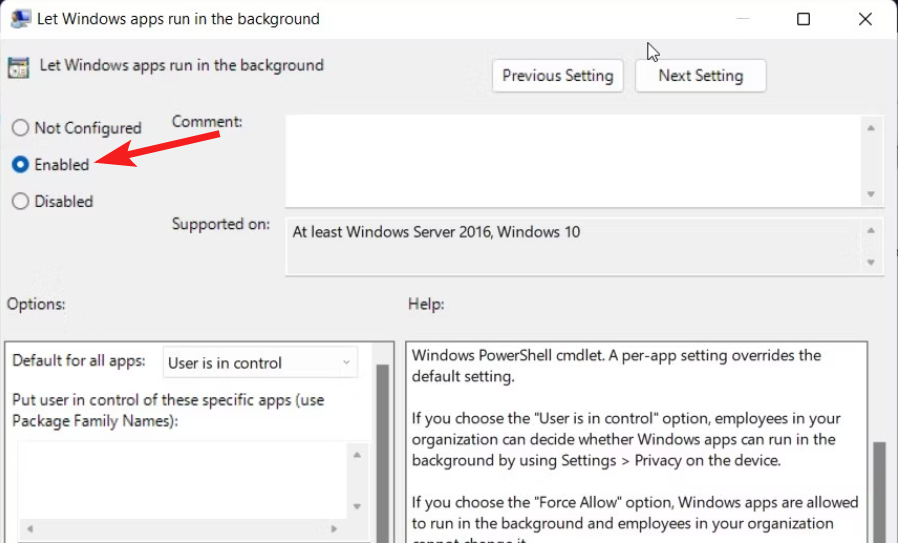The width and height of the screenshot is (898, 543).
Task: Open the Default for all apps dropdown
Action: pos(260,363)
